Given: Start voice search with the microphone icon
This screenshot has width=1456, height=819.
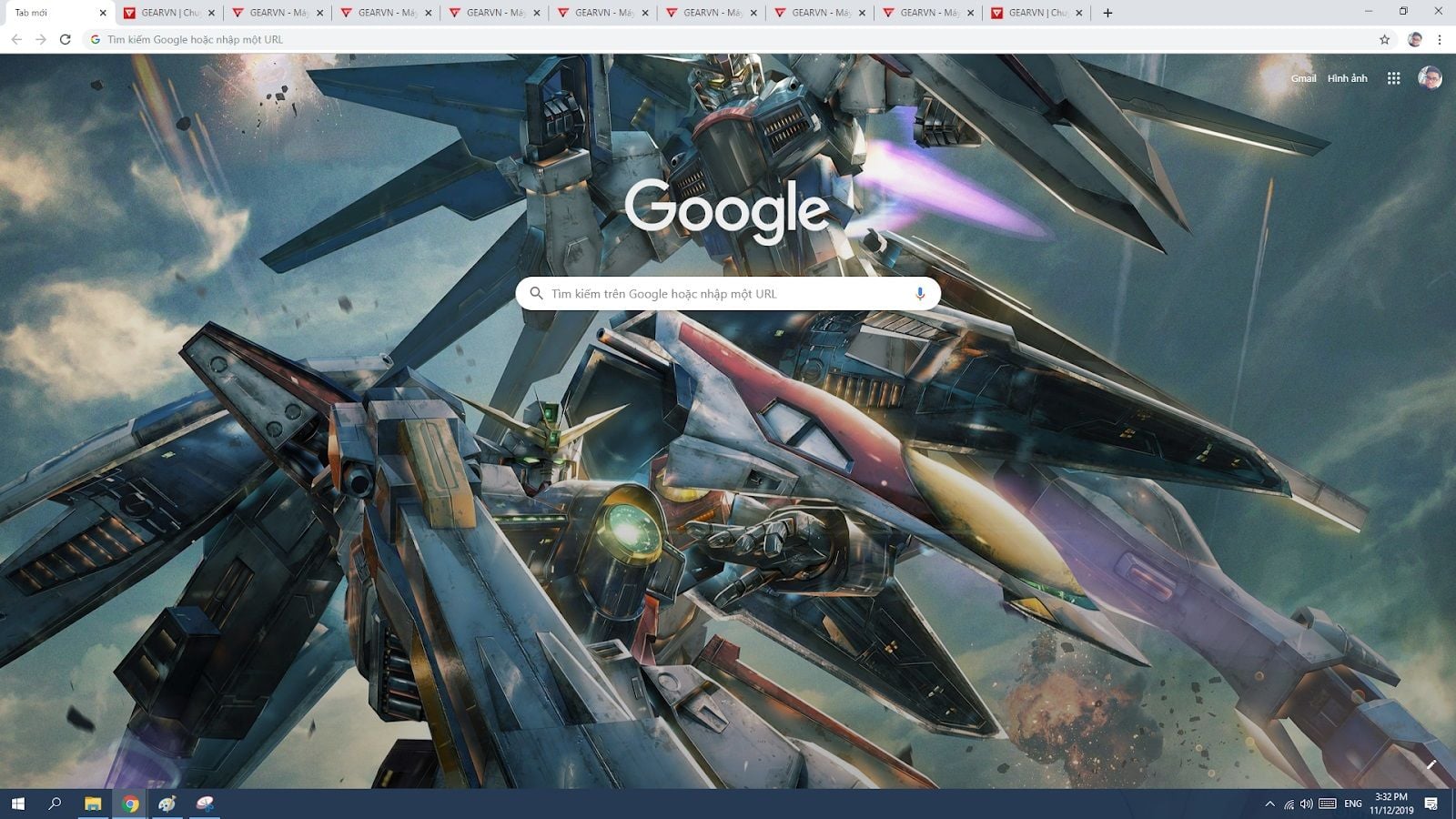Looking at the screenshot, I should (920, 293).
